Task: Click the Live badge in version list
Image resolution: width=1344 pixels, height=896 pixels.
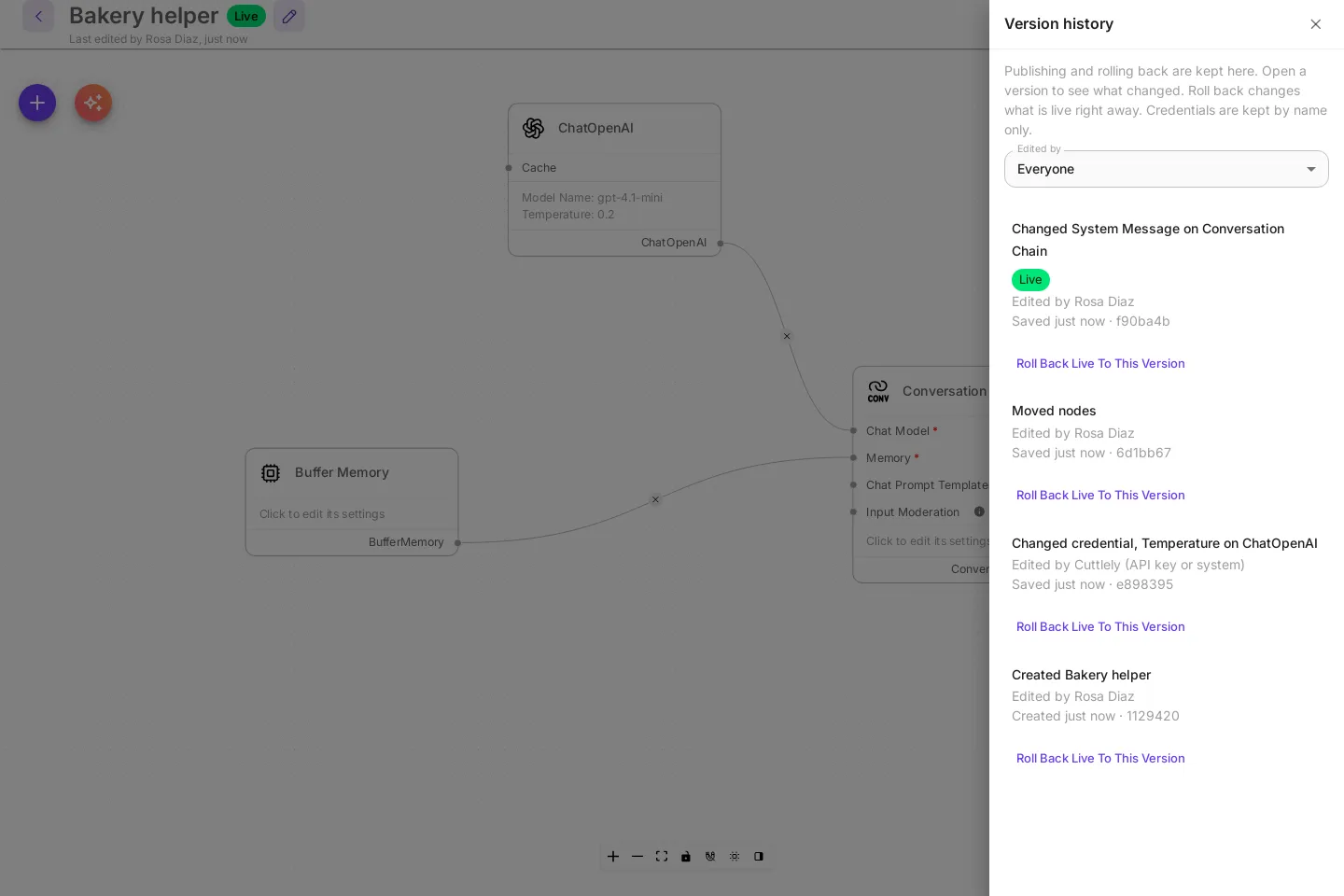Action: 1030,280
